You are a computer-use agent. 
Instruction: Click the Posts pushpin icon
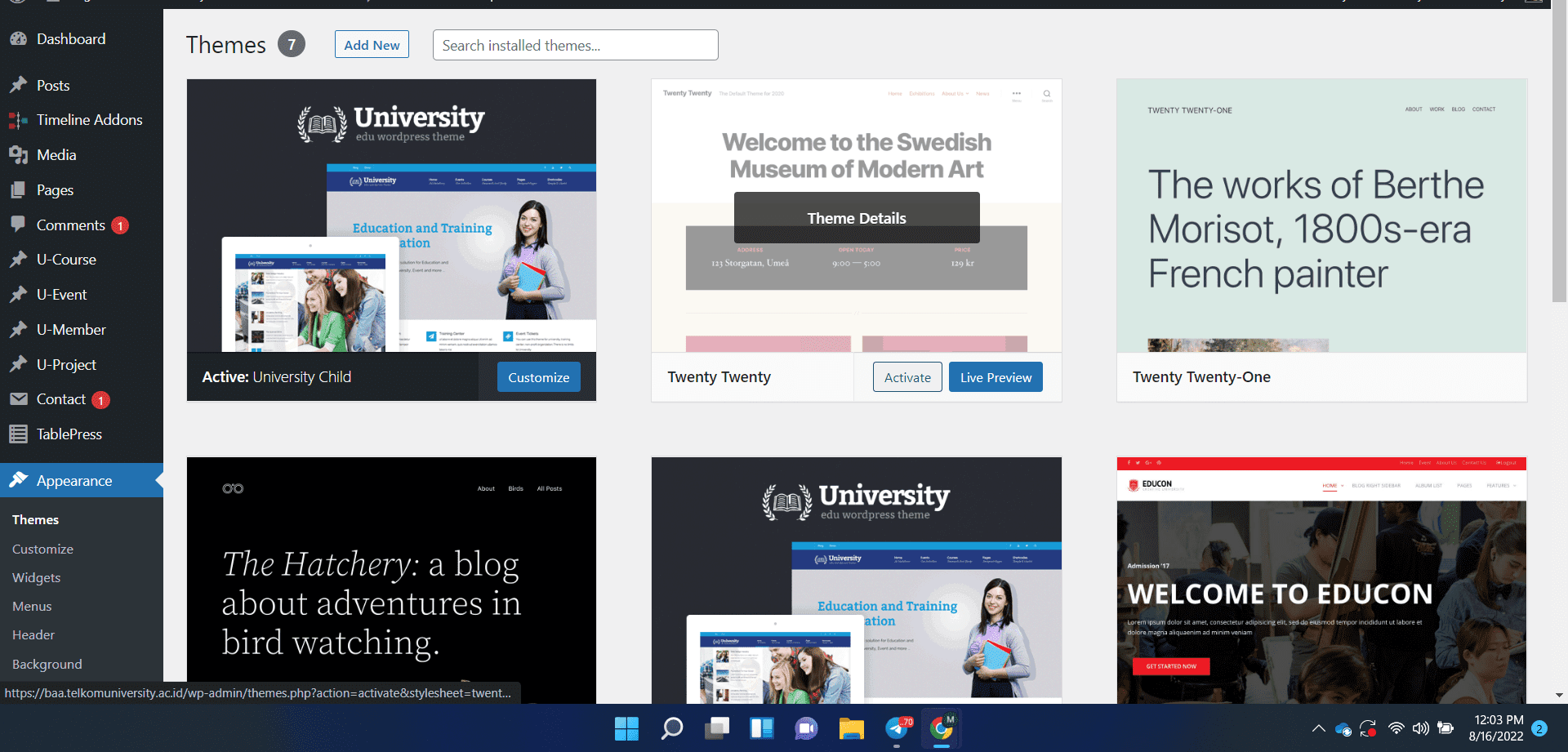pos(18,86)
